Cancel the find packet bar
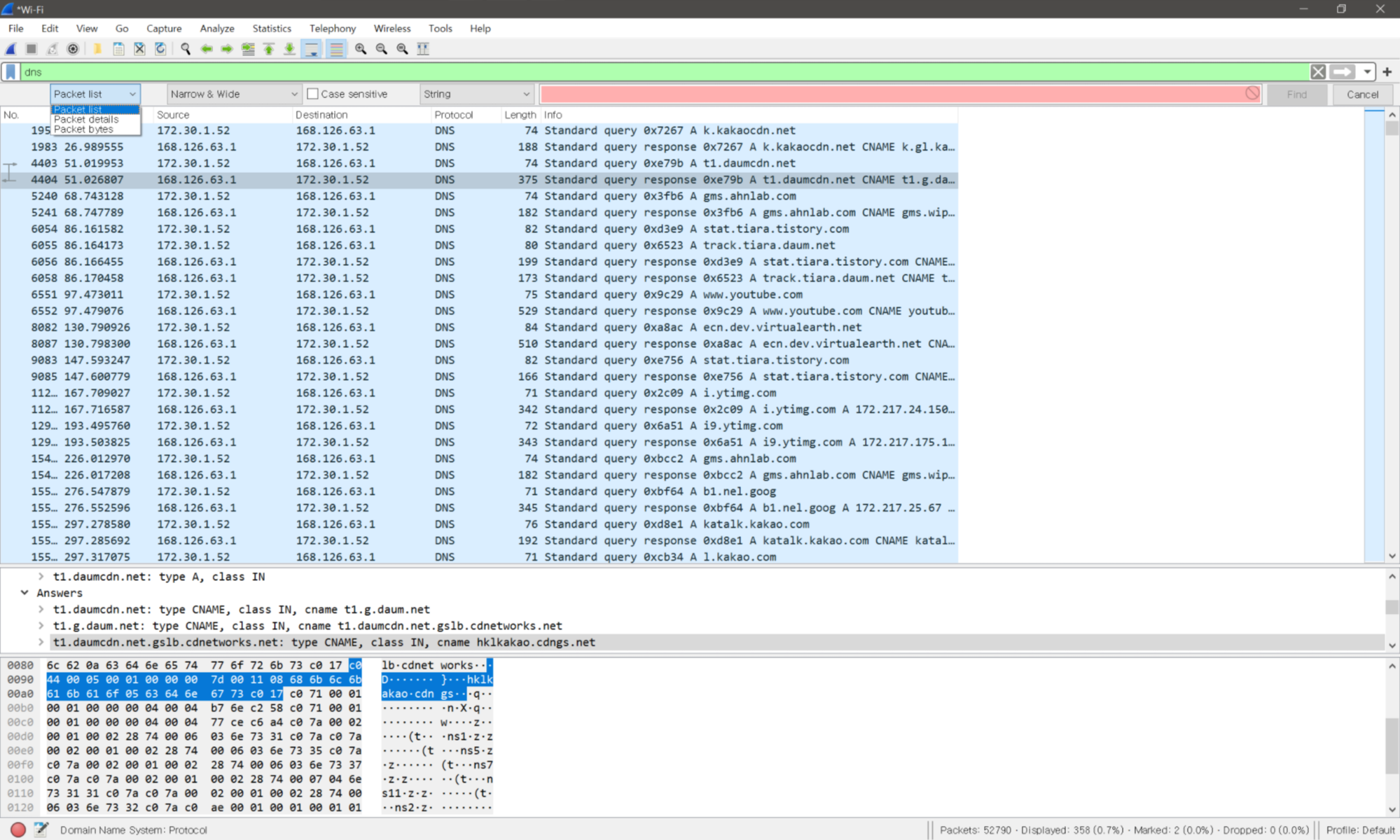Image resolution: width=1400 pixels, height=840 pixels. pyautogui.click(x=1362, y=94)
